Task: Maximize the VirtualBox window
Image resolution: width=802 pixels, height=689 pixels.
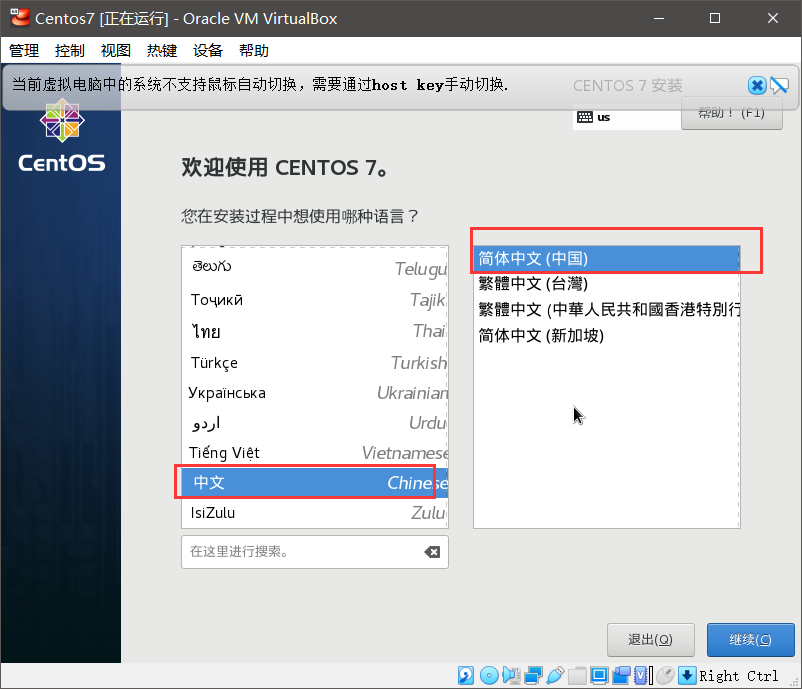Action: 715,18
